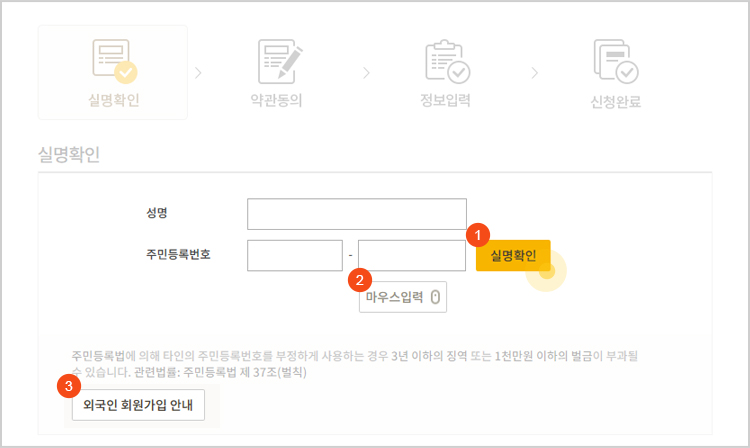Go to the 정보입력 step label
Viewport: 750px width, 448px height.
coord(445,101)
